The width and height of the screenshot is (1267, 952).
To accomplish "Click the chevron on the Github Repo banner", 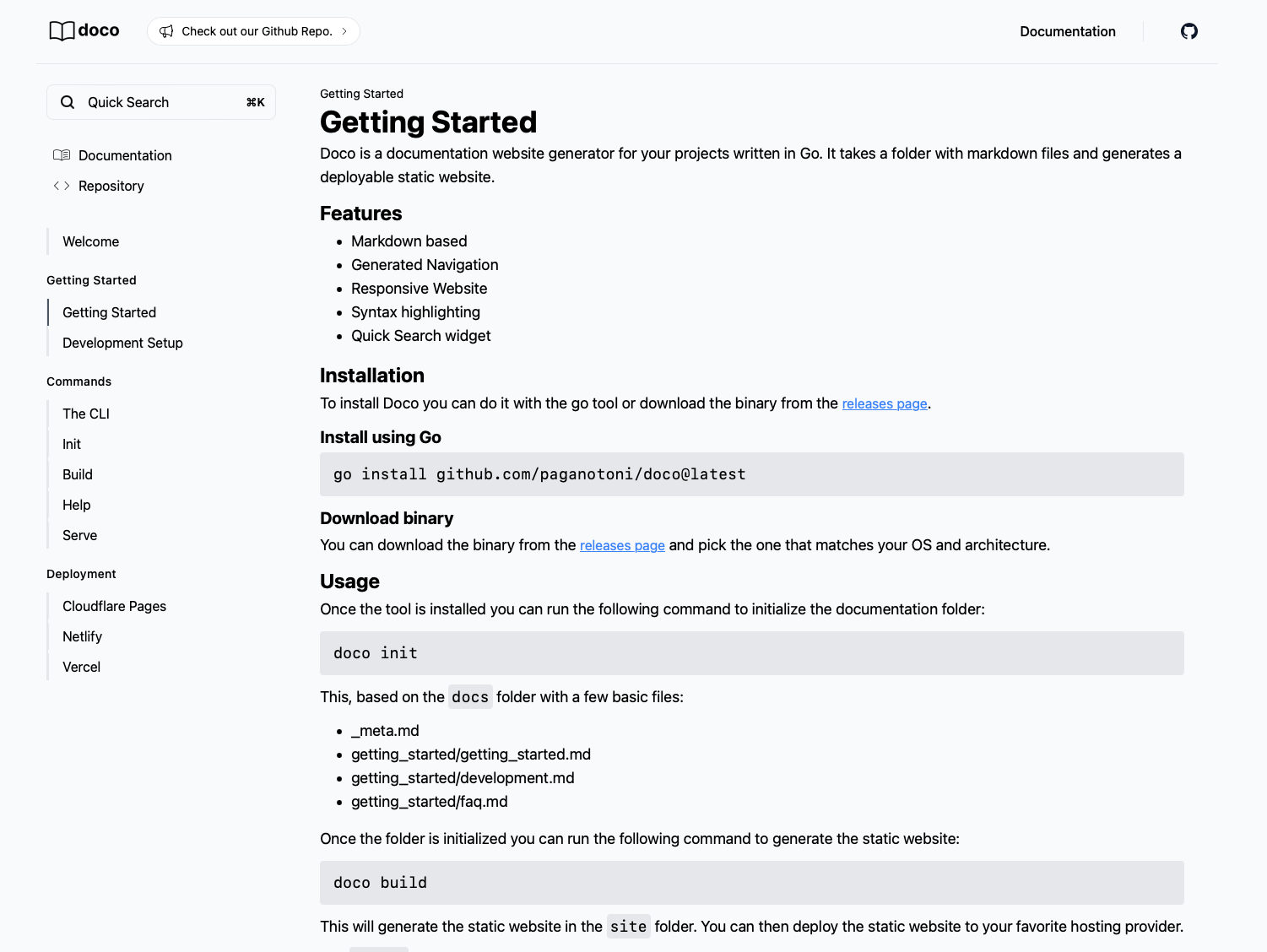I will tap(344, 31).
